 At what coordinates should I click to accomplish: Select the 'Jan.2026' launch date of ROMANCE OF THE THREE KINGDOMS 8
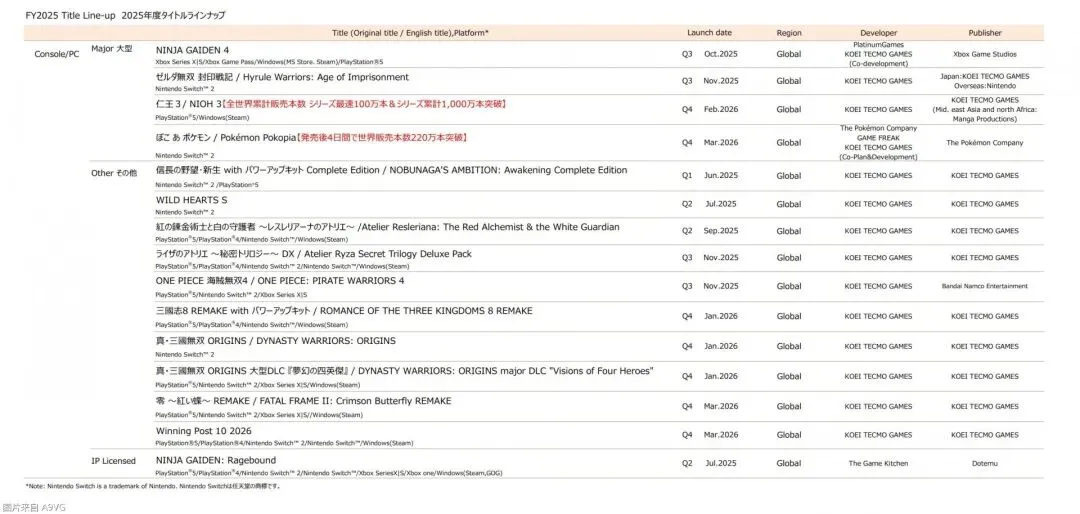(x=720, y=316)
